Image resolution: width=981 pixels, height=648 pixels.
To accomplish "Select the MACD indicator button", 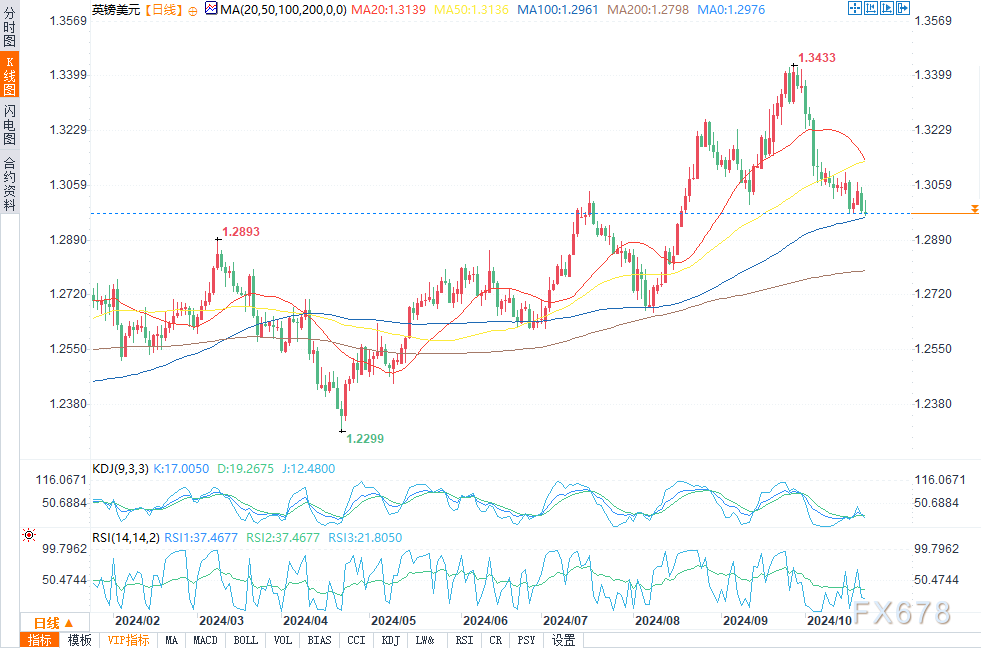I will [x=205, y=640].
